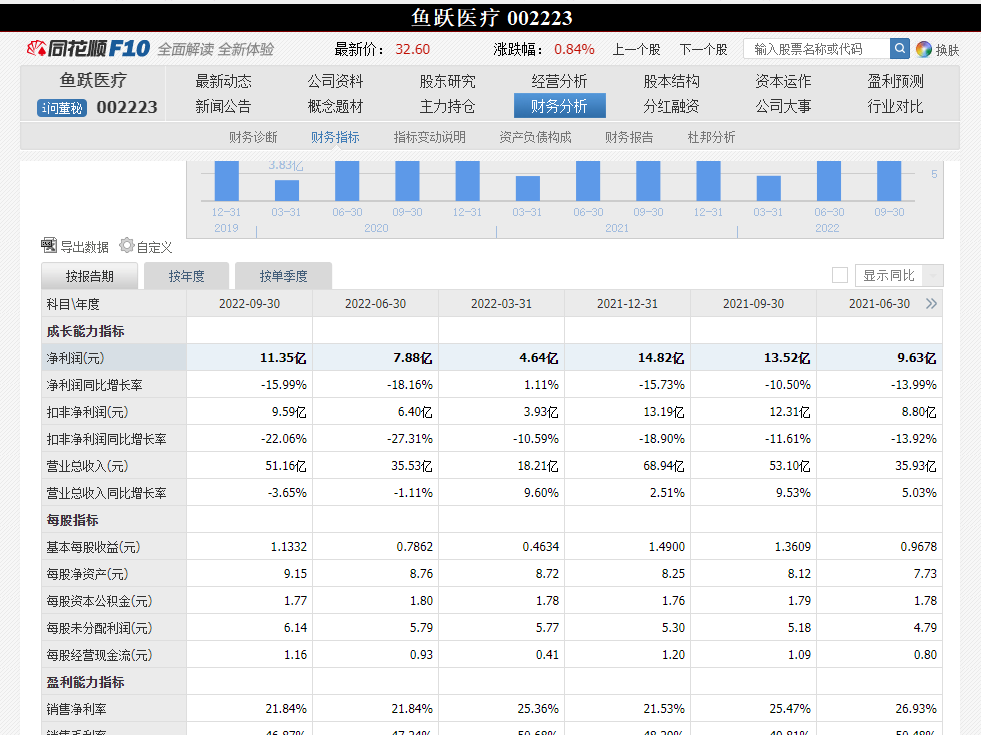Open the 财务报告 sub-tab
Viewport: 981px width, 735px height.
629,137
